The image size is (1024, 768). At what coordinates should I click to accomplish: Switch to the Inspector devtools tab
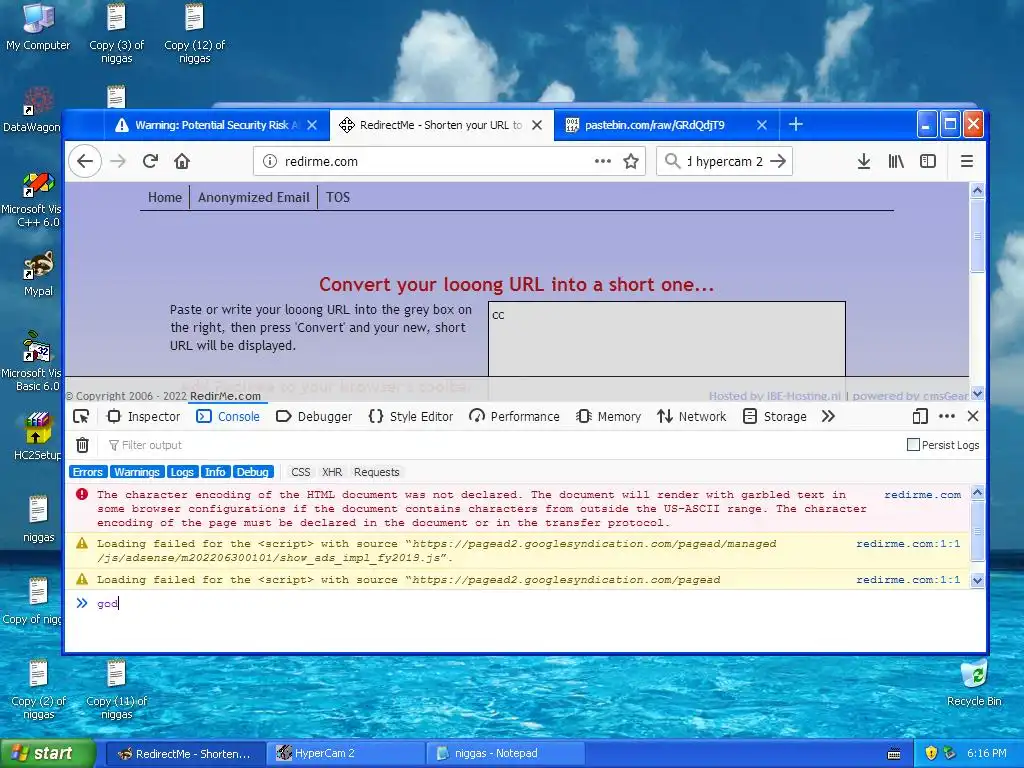pos(143,417)
